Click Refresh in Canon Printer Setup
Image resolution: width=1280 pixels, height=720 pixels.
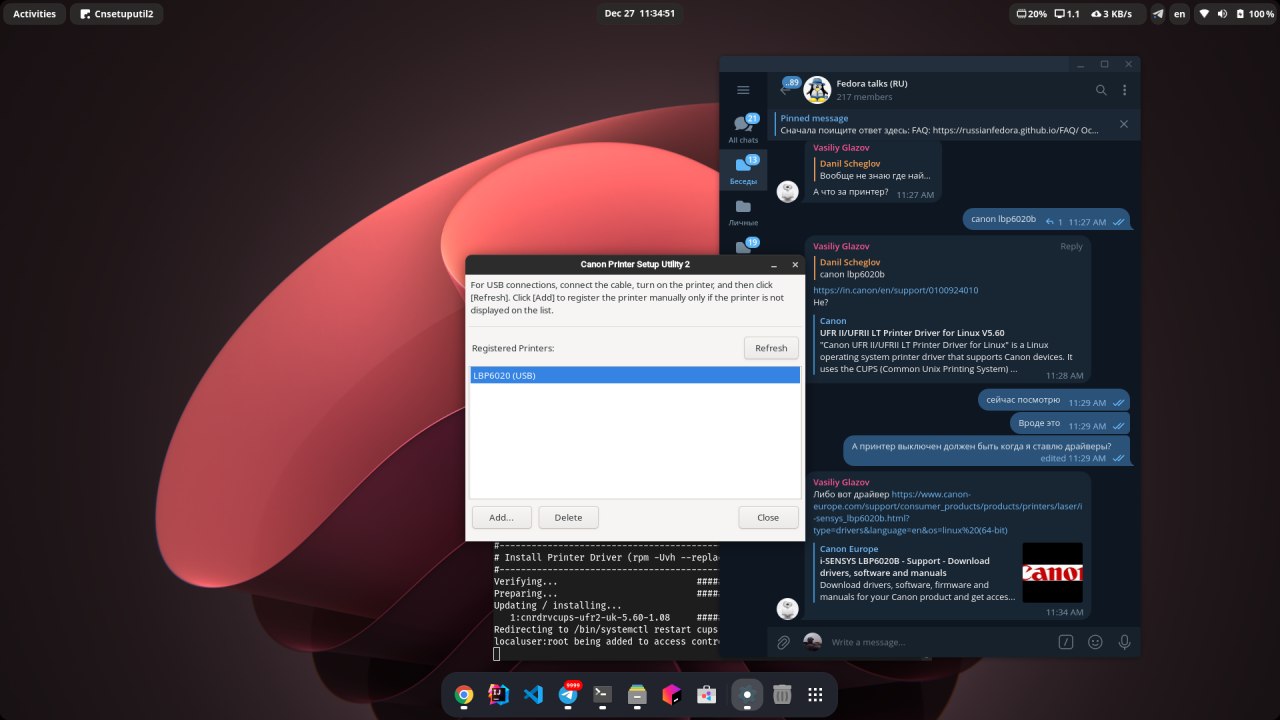pyautogui.click(x=771, y=348)
